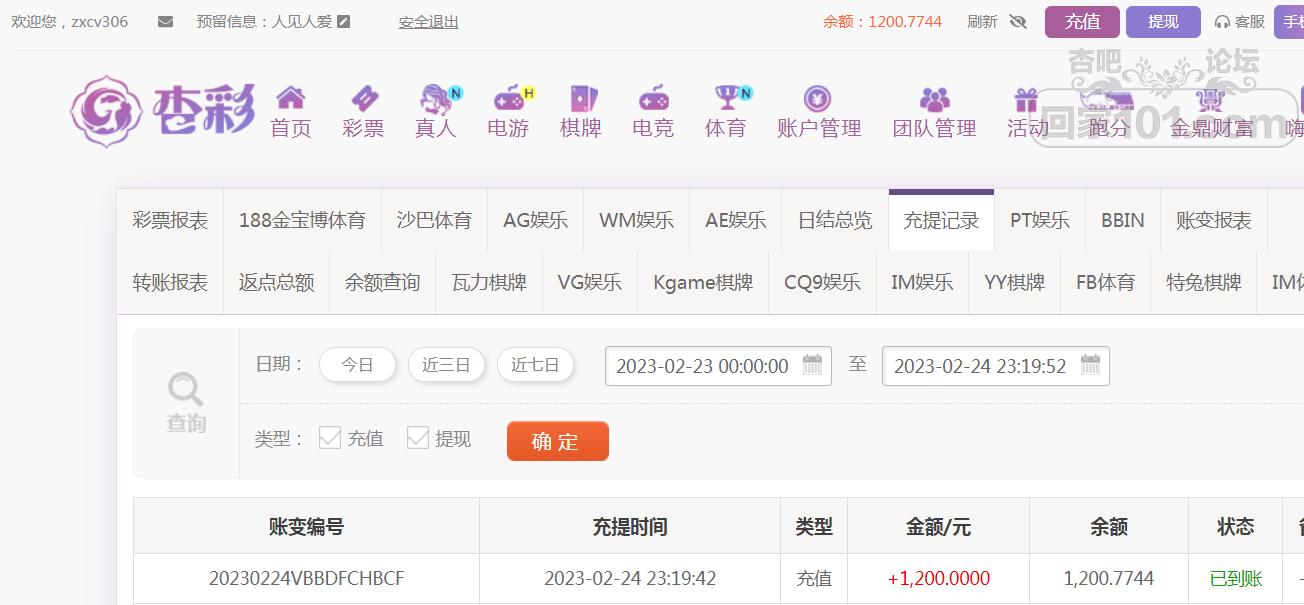This screenshot has height=605, width=1304.
Task: Switch to 彩票报表 tab
Action: 170,221
